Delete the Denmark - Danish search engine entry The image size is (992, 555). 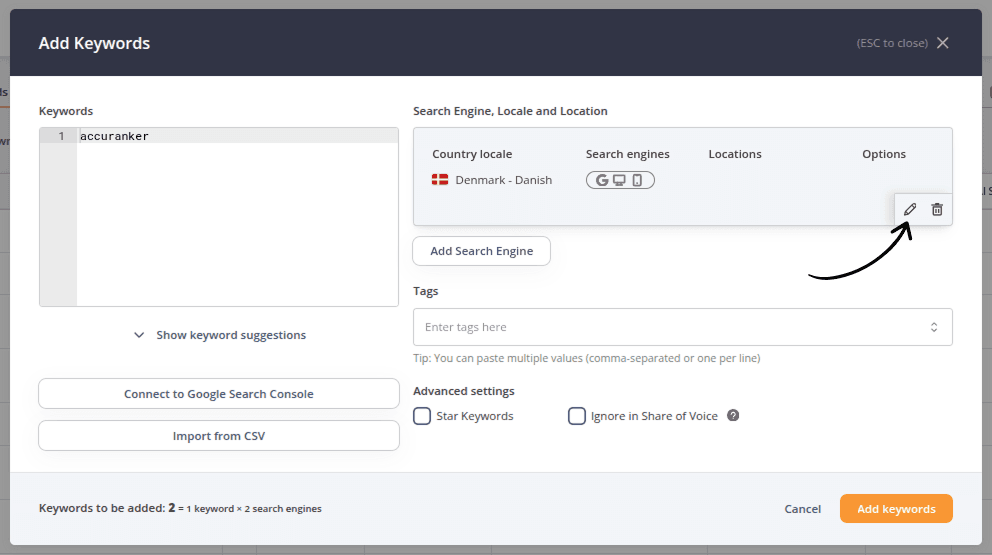pyautogui.click(x=937, y=209)
